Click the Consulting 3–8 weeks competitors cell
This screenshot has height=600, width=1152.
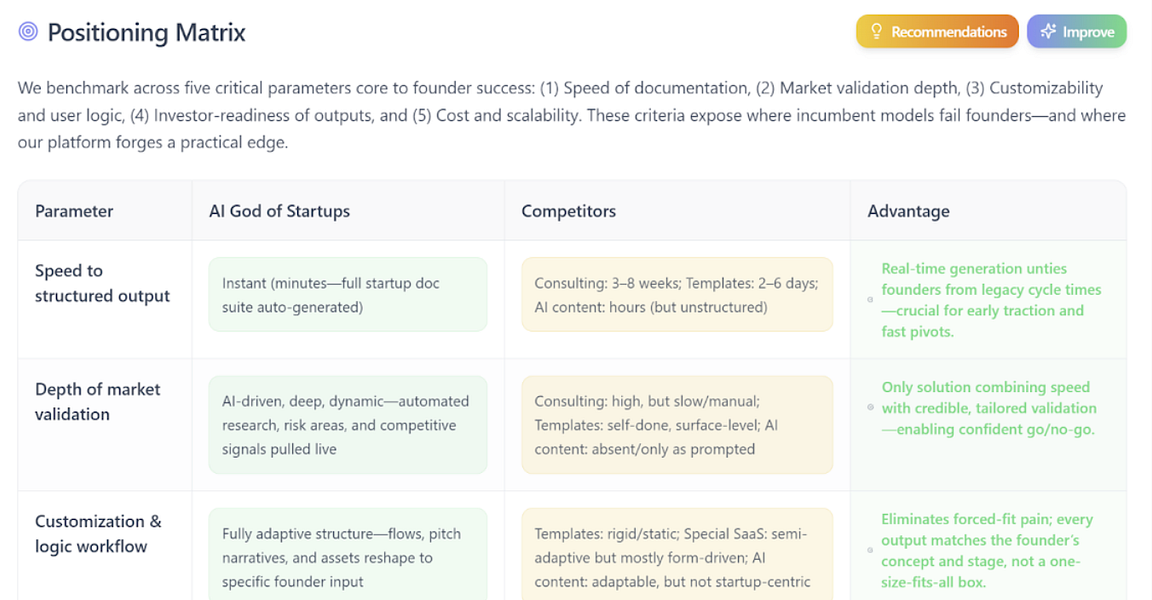pos(677,292)
